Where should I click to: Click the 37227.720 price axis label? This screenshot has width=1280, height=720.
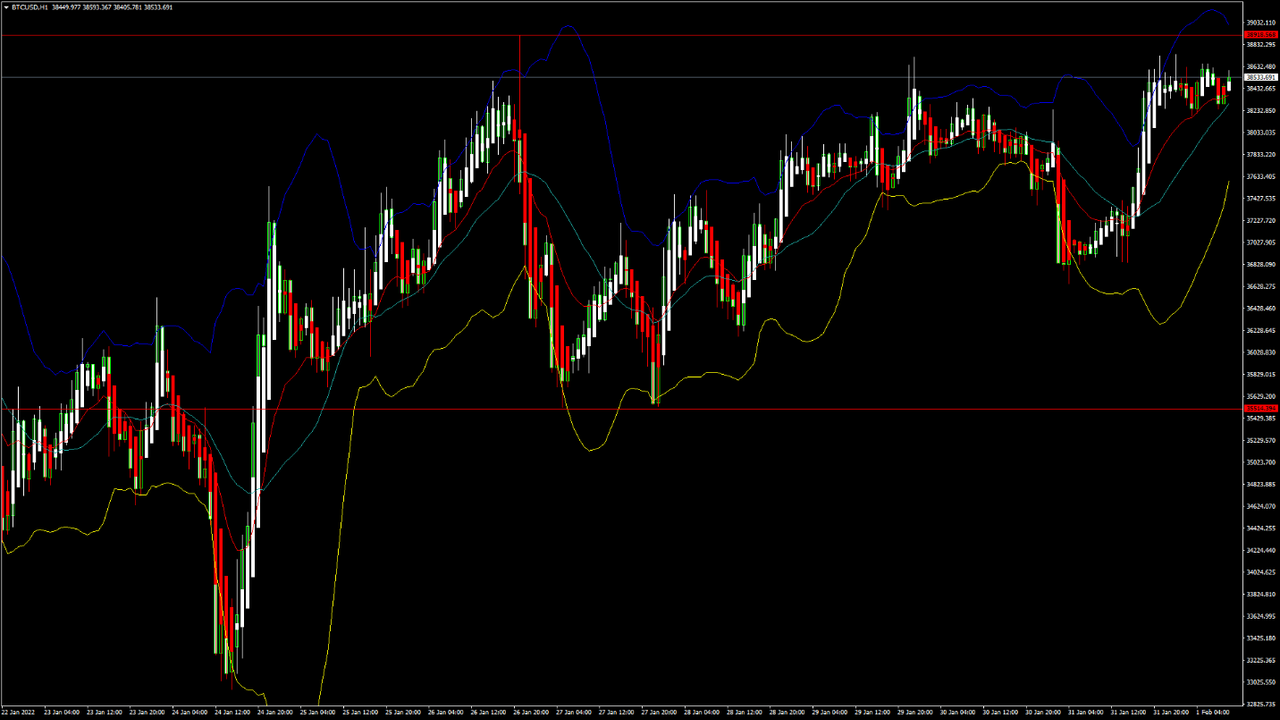coord(1260,220)
